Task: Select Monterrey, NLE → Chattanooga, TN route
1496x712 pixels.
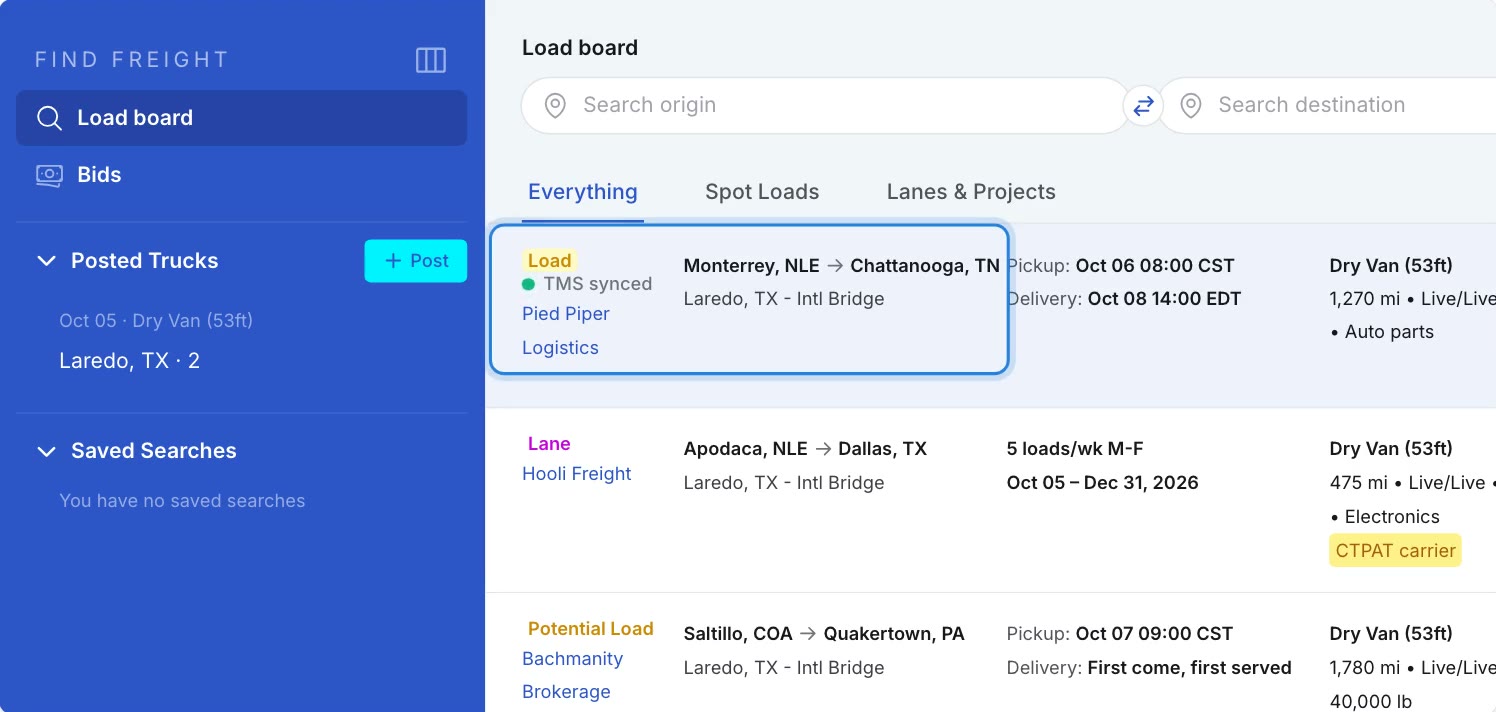Action: (x=842, y=266)
